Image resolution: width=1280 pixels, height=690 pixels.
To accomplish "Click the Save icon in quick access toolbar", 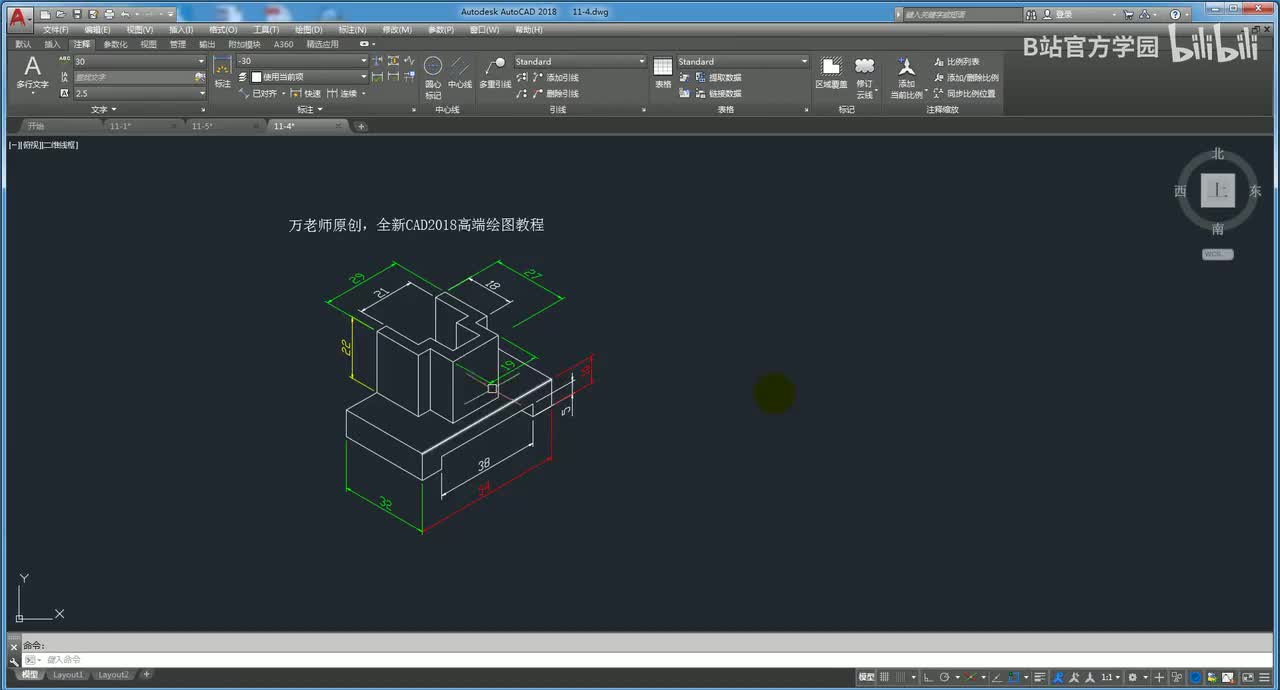I will pos(76,15).
